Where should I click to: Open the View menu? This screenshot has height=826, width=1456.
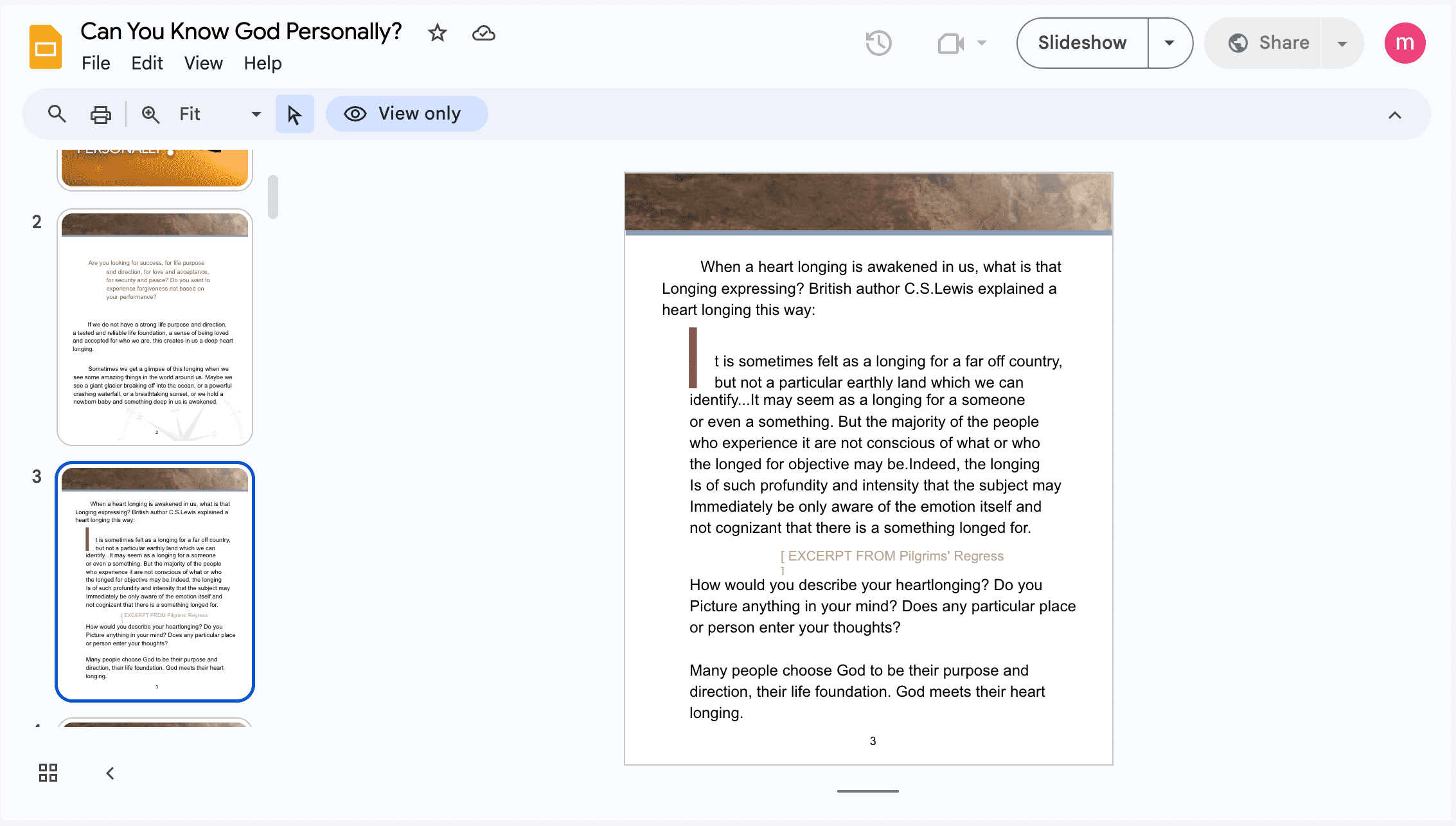tap(203, 63)
